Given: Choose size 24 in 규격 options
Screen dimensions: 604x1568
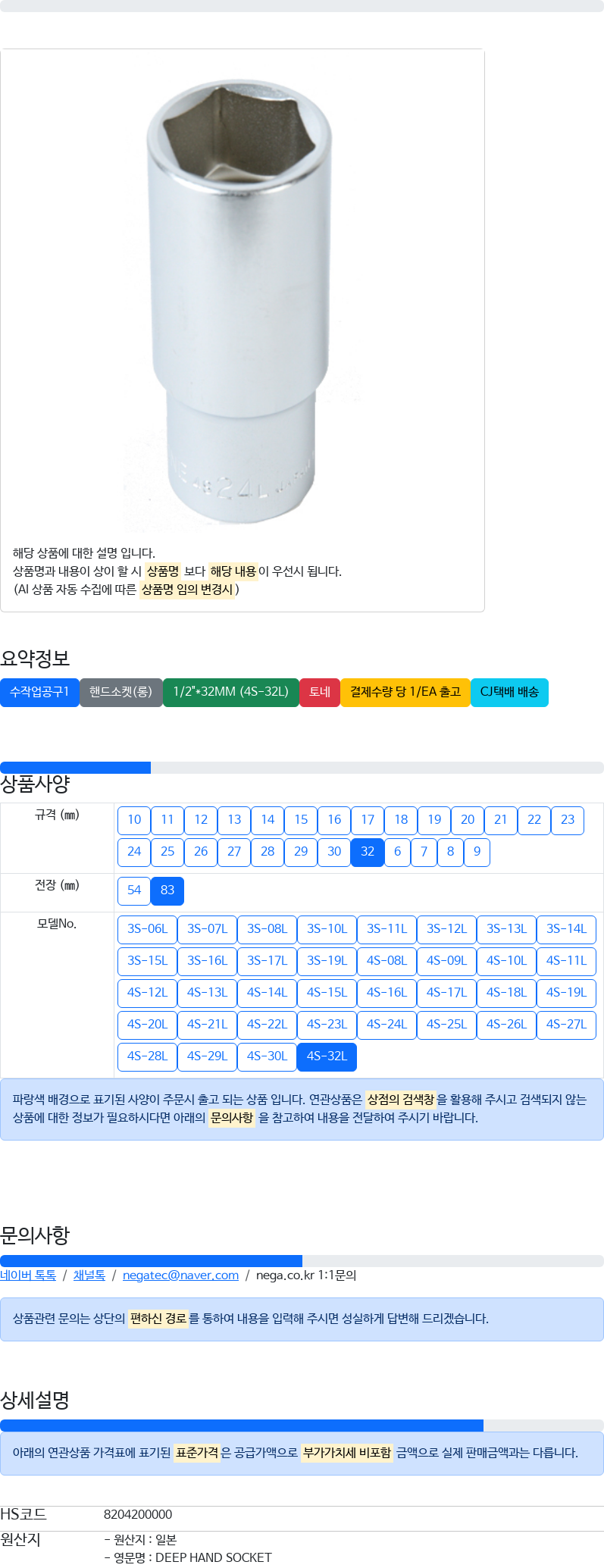Looking at the screenshot, I should [134, 852].
